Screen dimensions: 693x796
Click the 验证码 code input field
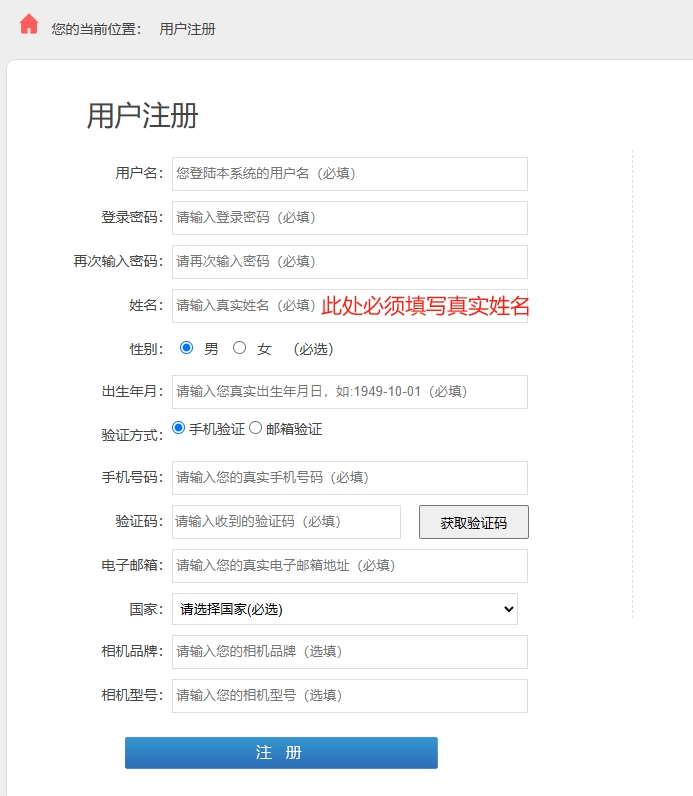(286, 522)
